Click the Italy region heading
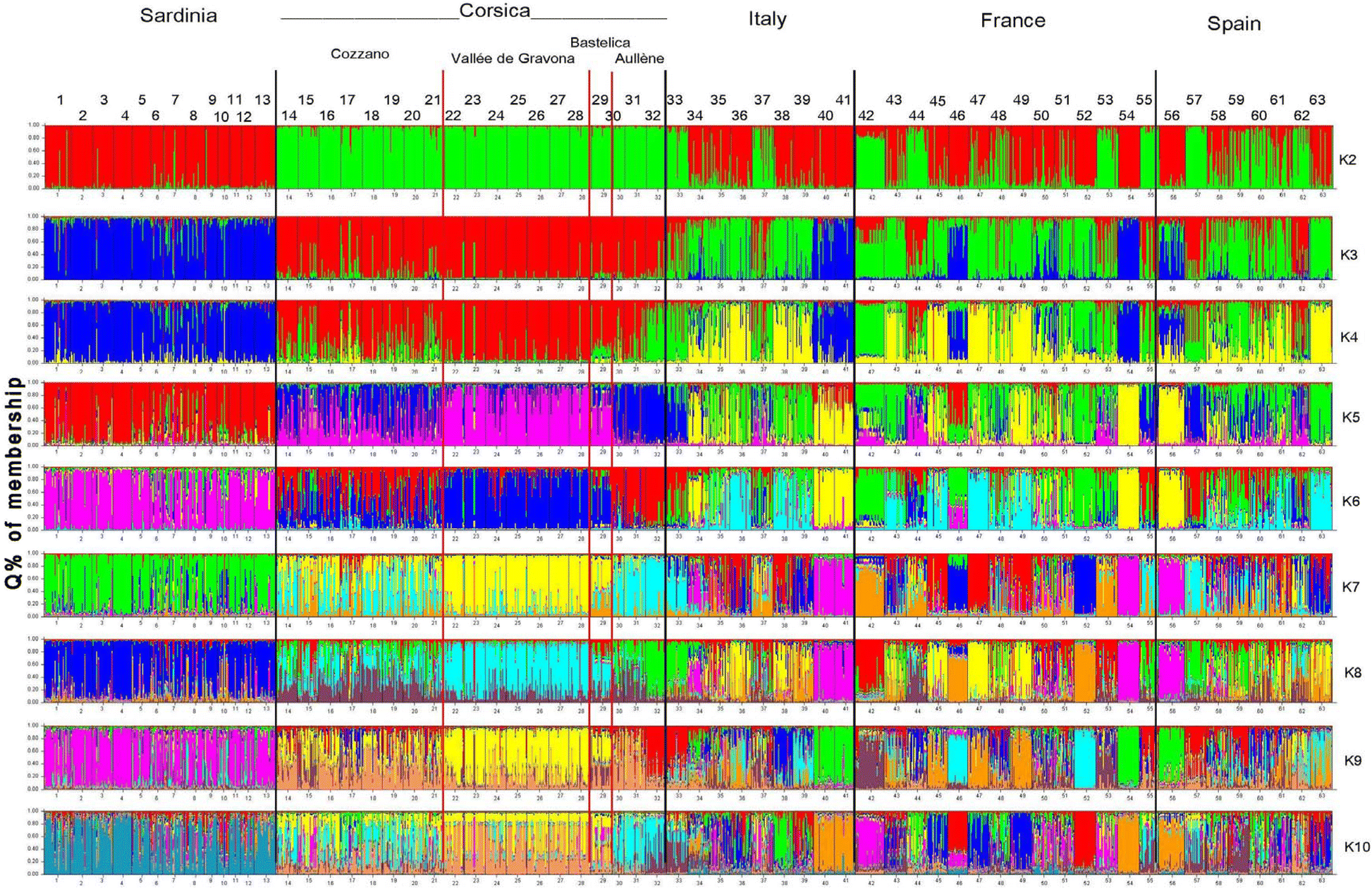 click(767, 19)
